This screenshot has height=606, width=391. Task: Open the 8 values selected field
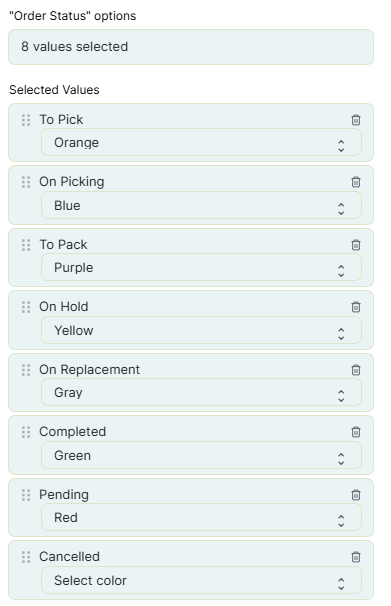tap(191, 47)
